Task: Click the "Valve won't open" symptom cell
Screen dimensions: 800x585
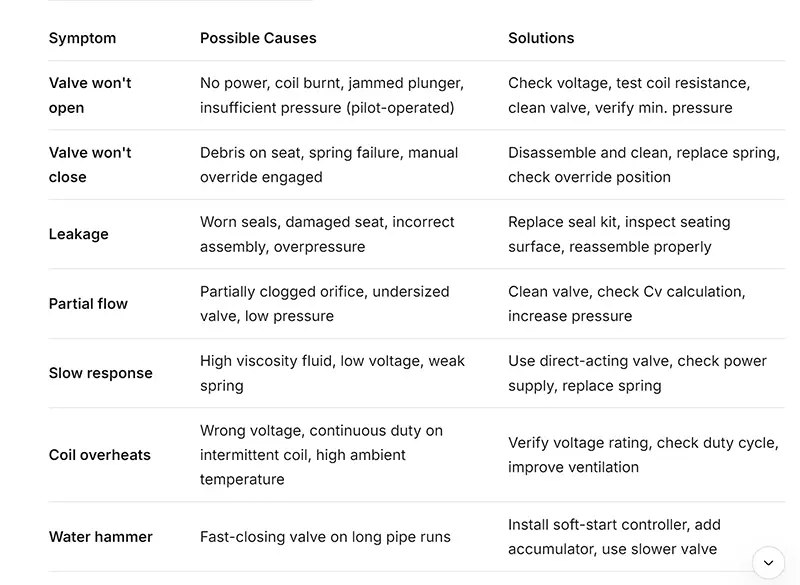Action: pos(90,95)
